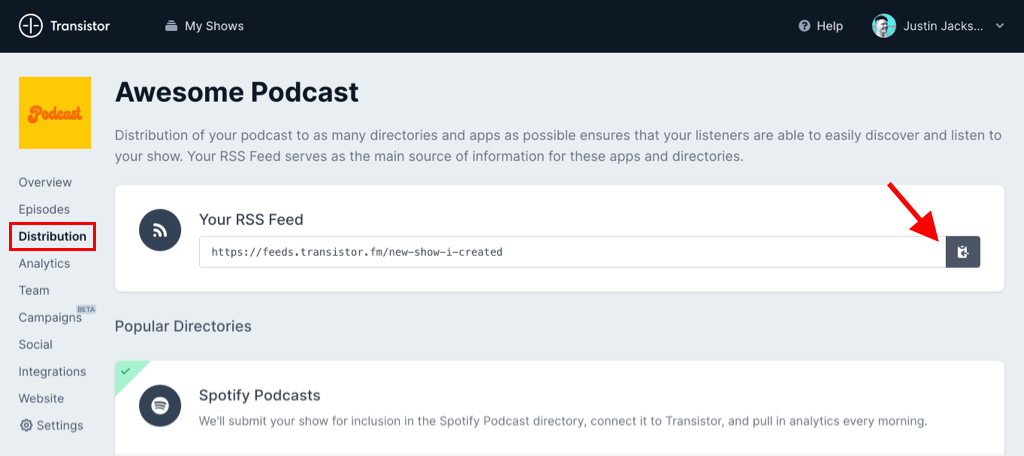1024x456 pixels.
Task: Open Campaigns beta section
Action: click(x=50, y=318)
